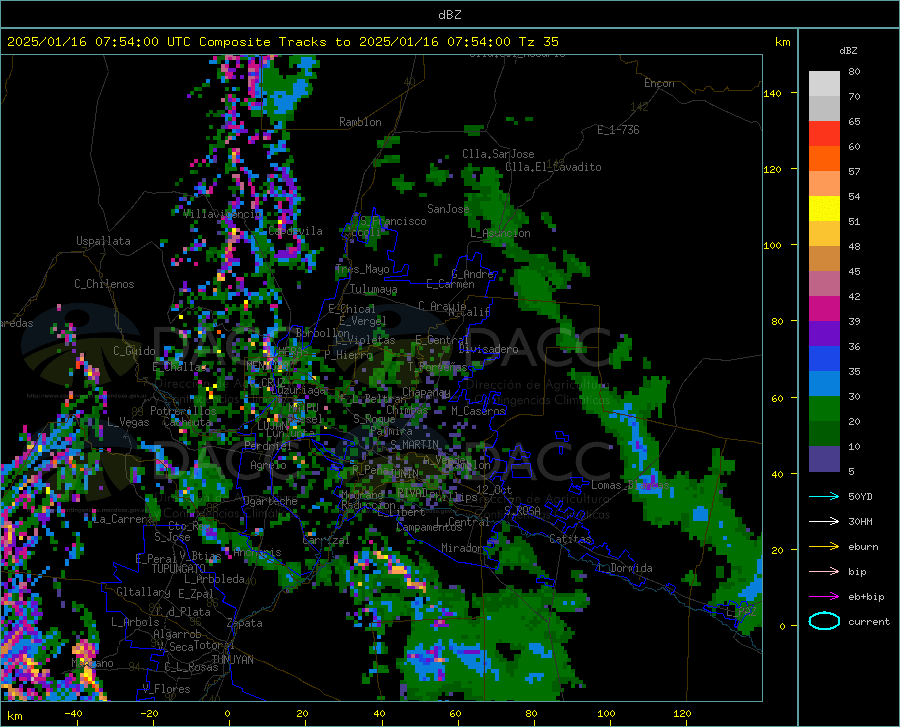900x727 pixels.
Task: Click the 'Tz 35' text in header
Action: tap(539, 42)
